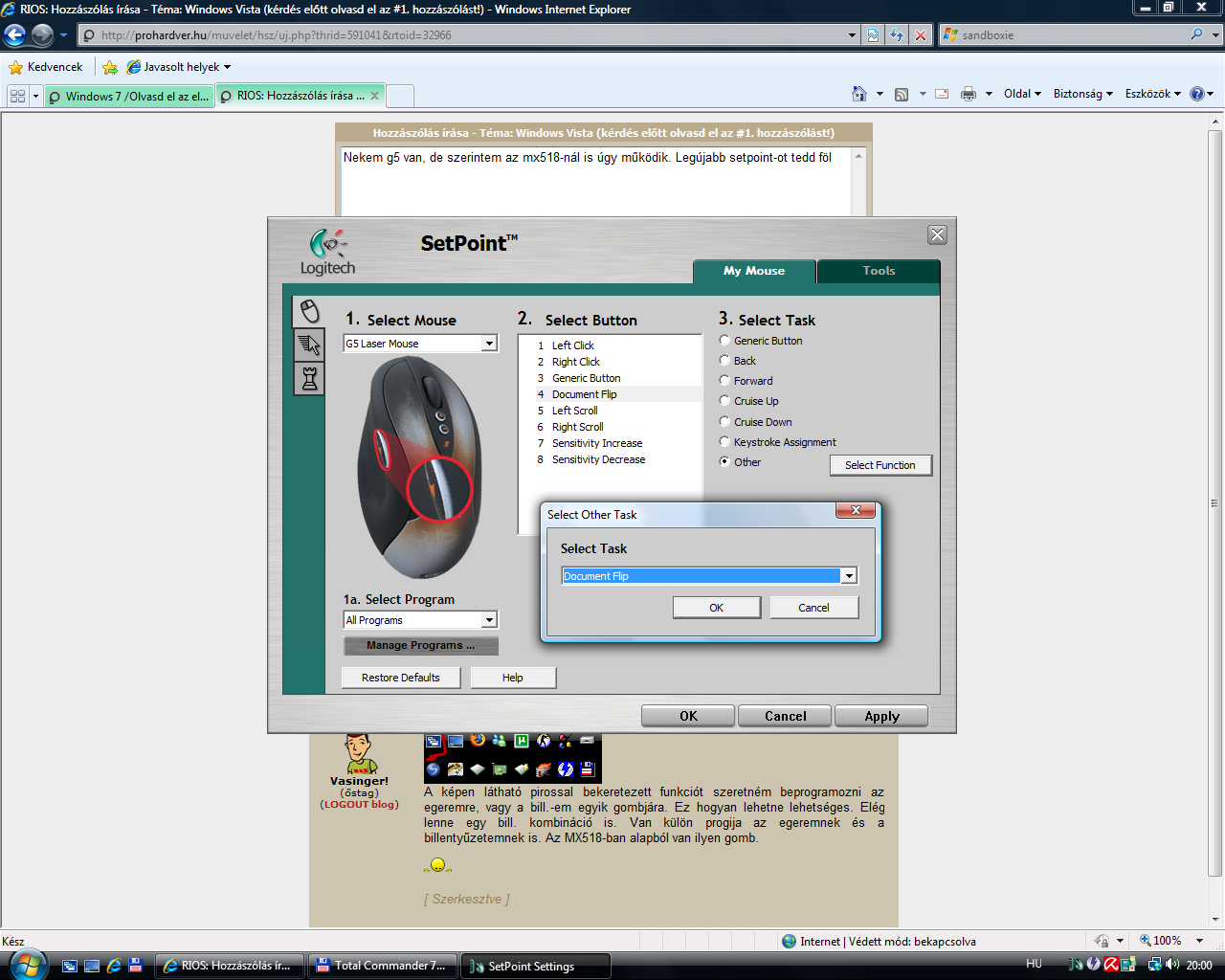Click the add-to-favorites-bar star icon
Viewport: 1225px width, 980px height.
point(110,67)
